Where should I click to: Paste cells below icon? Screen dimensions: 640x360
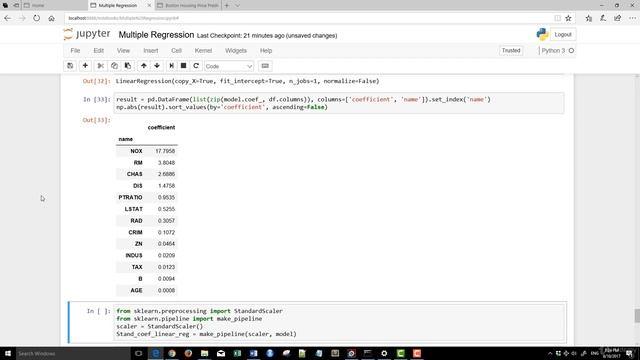(x=128, y=66)
